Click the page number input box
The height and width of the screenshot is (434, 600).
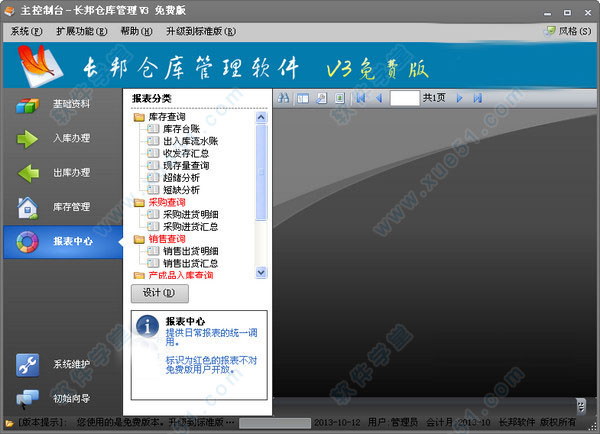(405, 98)
